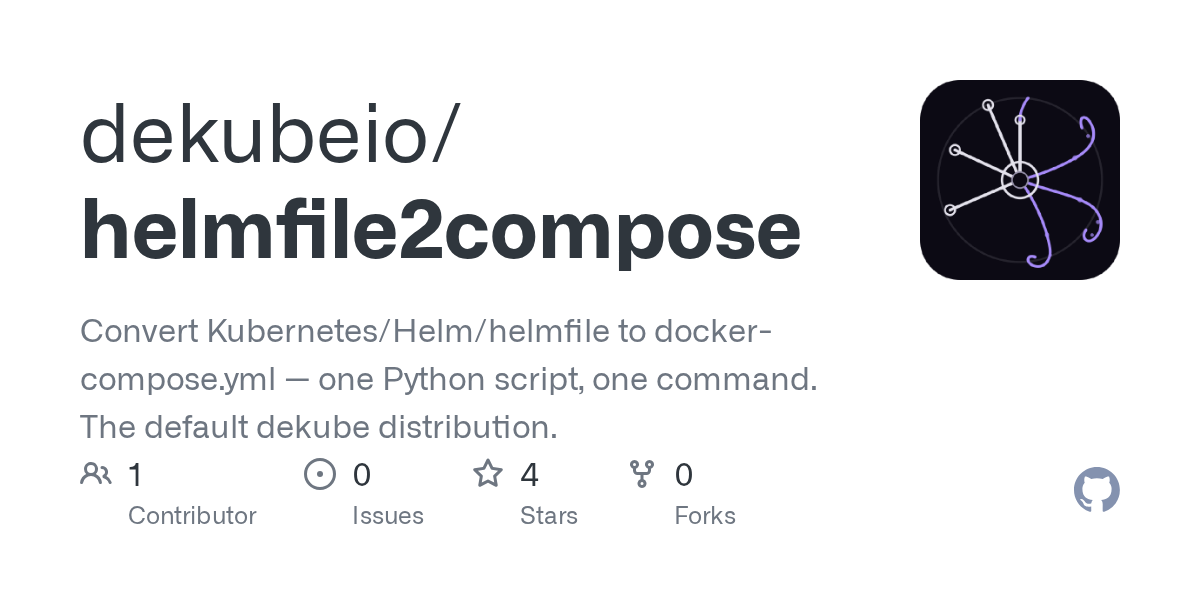The width and height of the screenshot is (1200, 600).
Task: Open the helmfile2compose repository avatar image
Action: 1019,179
